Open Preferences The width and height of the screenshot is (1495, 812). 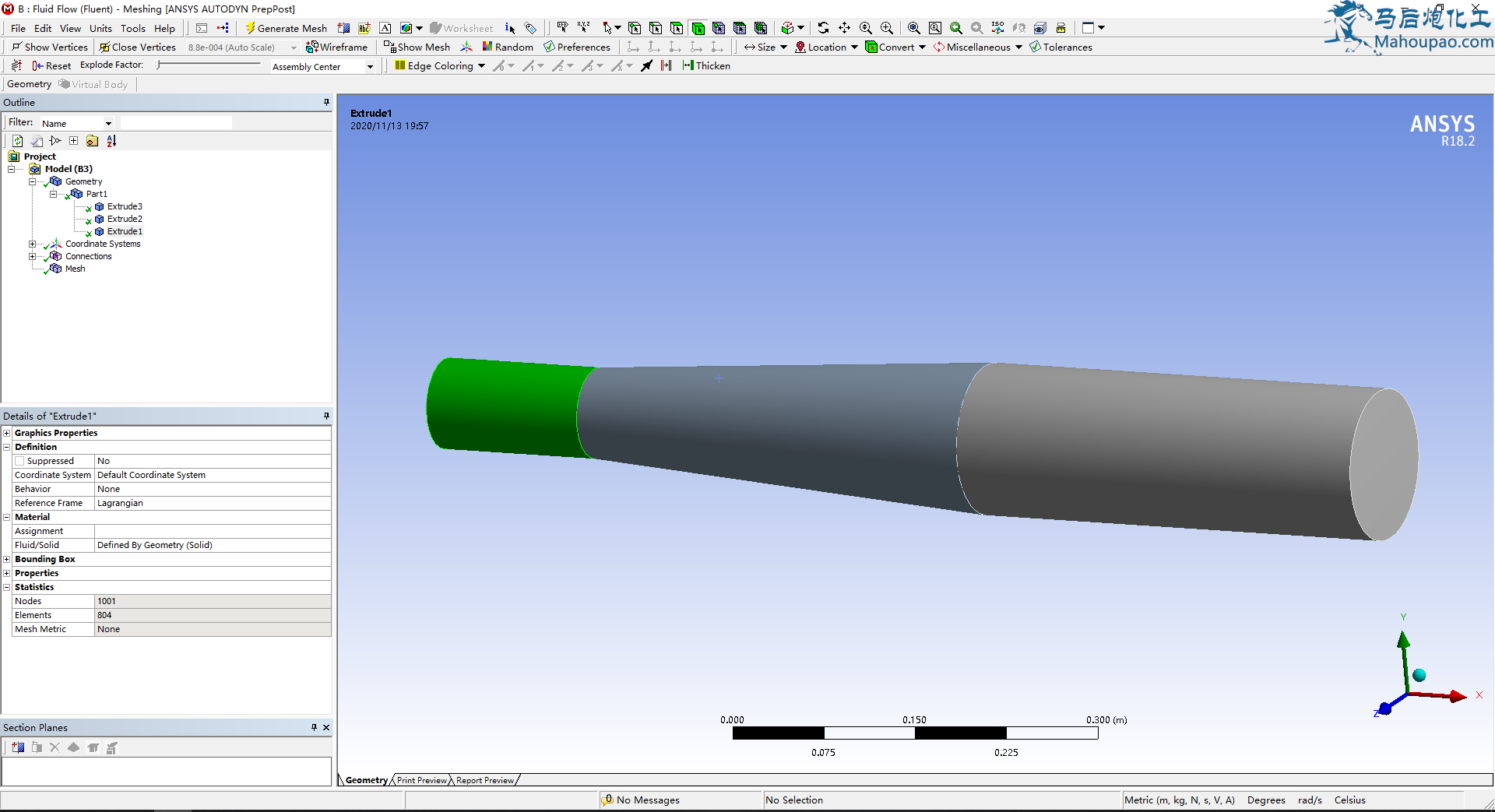tap(577, 47)
